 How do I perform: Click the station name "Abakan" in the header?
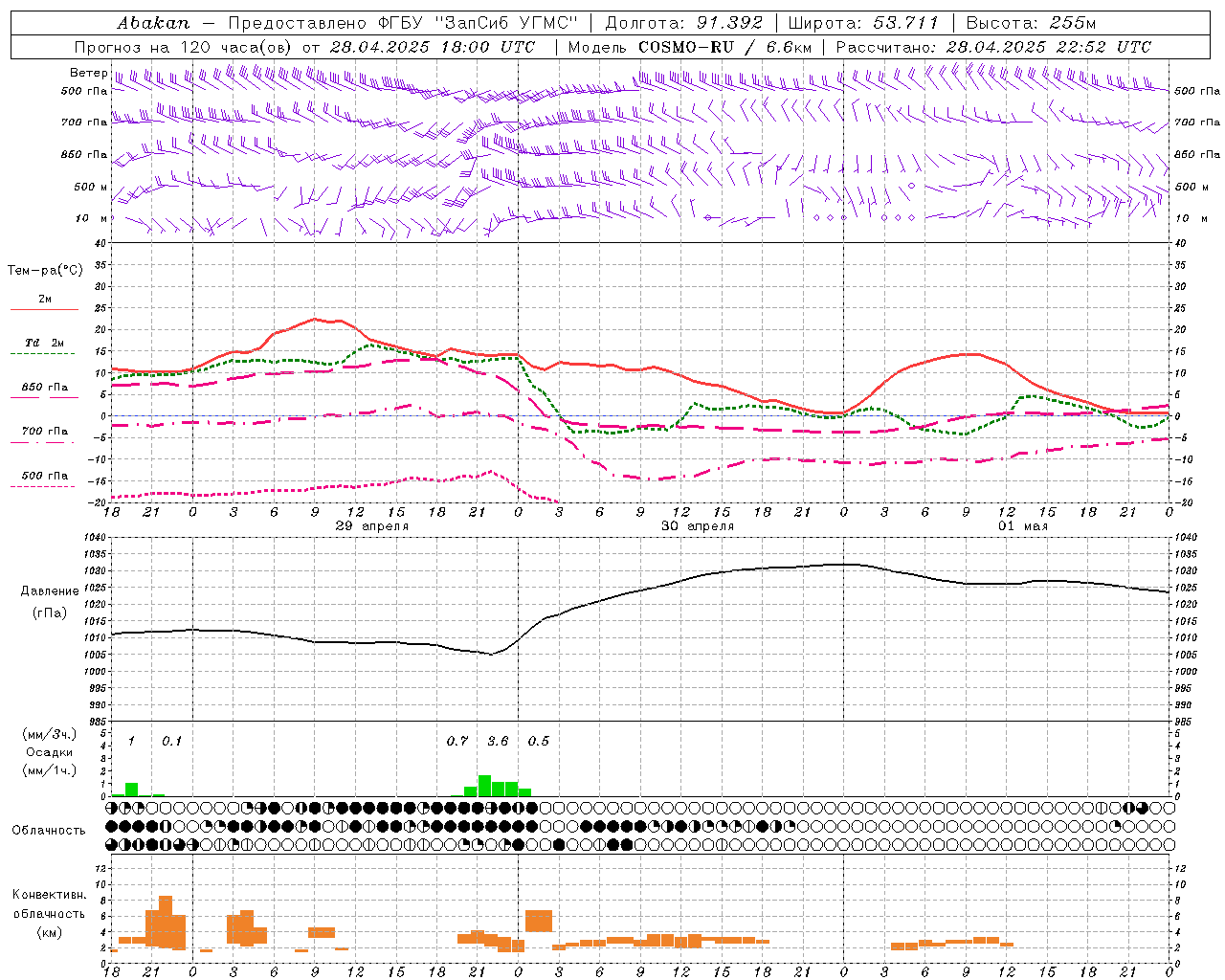(153, 23)
